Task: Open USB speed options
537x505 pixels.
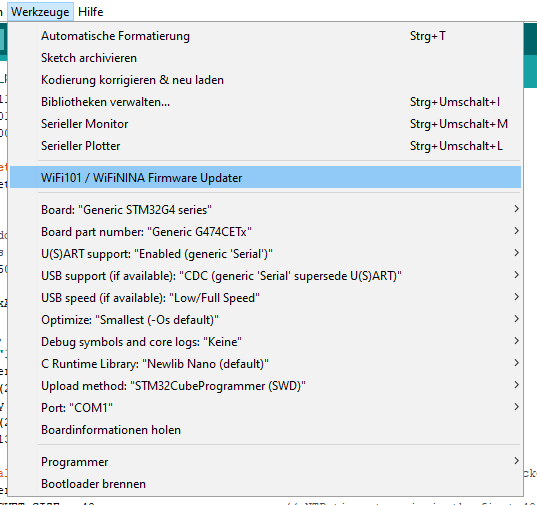Action: coord(265,298)
